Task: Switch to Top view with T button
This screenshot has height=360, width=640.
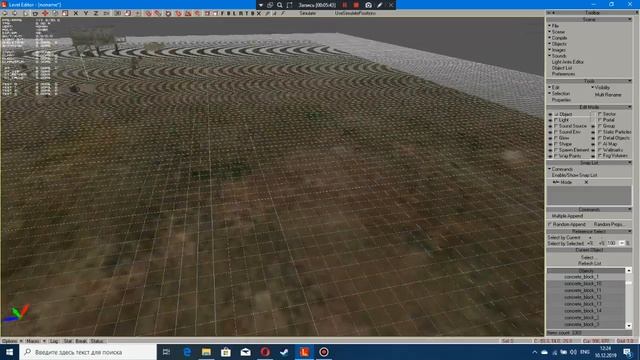Action: pos(247,13)
